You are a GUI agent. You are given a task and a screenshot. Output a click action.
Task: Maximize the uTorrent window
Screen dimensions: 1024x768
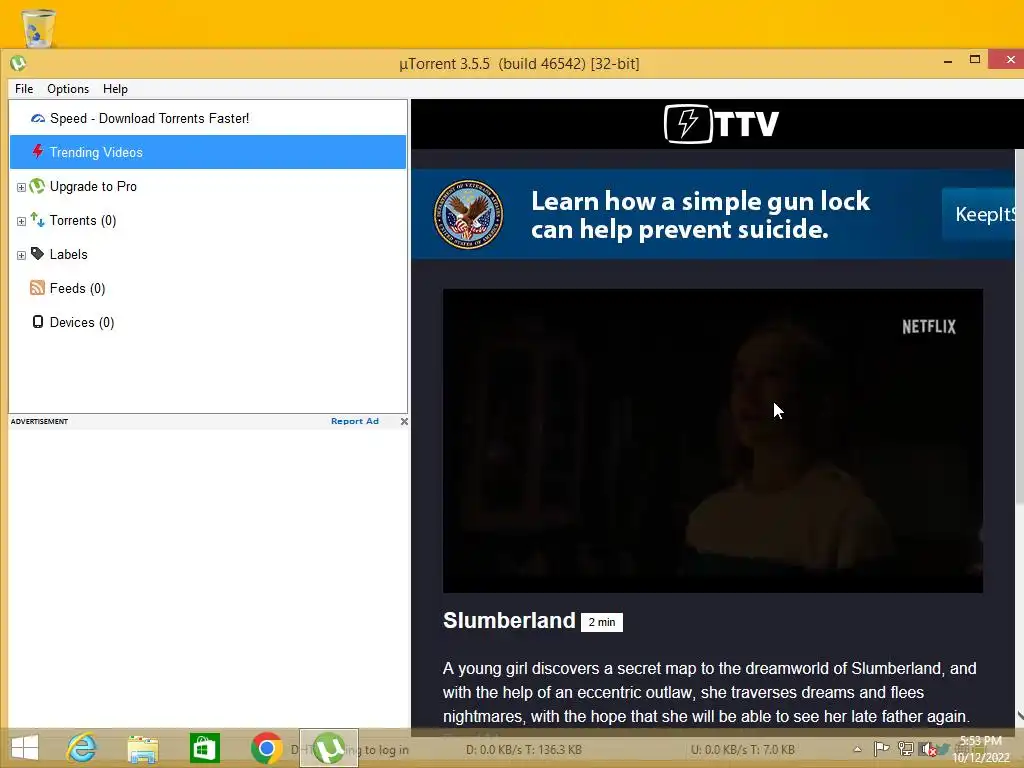coord(975,59)
